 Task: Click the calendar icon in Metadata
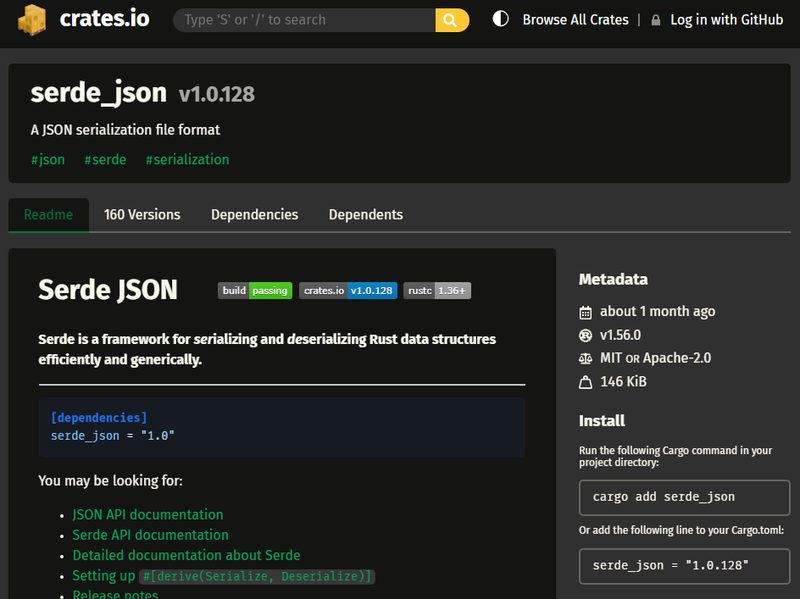[585, 312]
